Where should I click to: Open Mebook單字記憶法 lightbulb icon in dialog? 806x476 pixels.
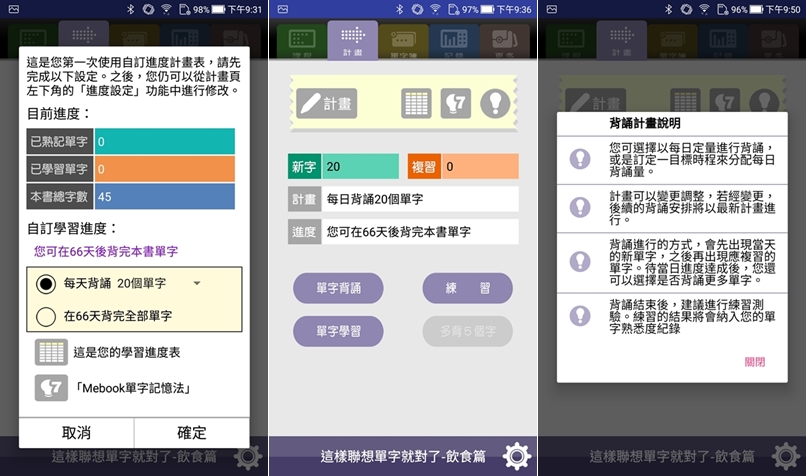click(51, 388)
